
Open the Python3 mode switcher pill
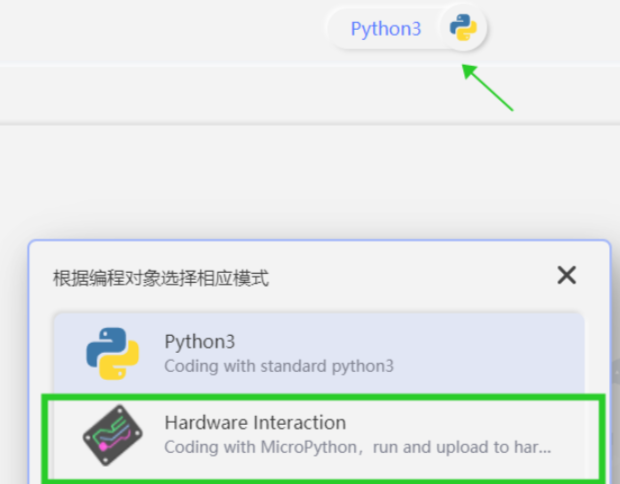[x=407, y=28]
